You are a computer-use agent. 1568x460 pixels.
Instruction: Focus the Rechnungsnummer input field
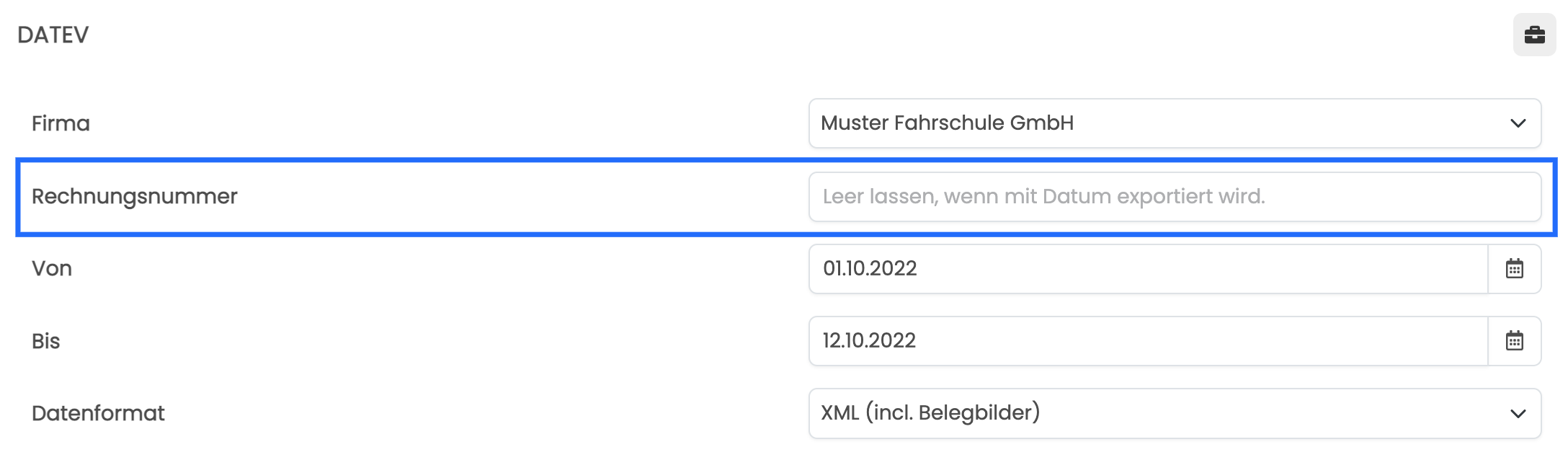pyautogui.click(x=1175, y=197)
